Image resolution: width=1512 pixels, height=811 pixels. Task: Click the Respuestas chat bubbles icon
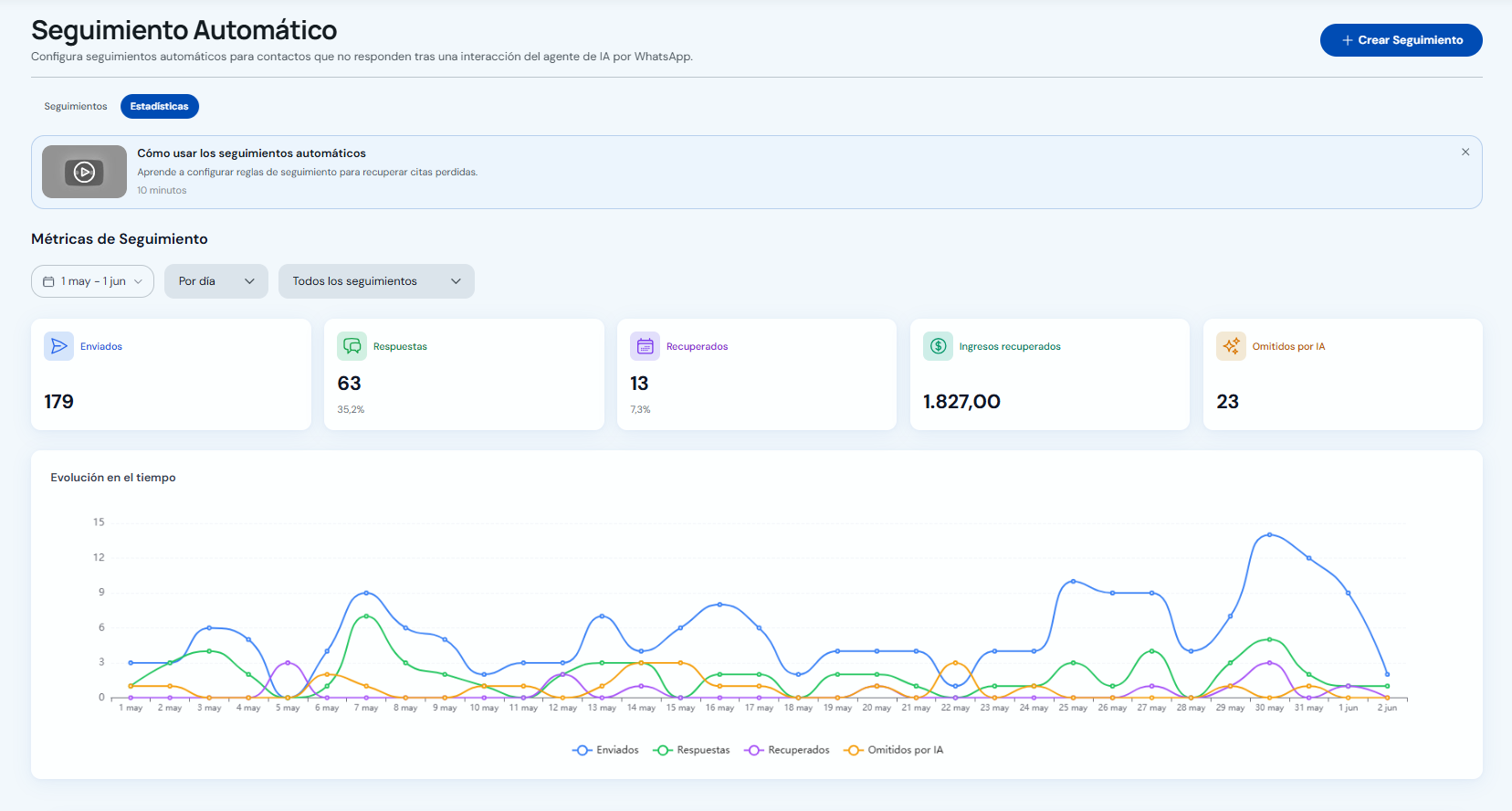352,346
